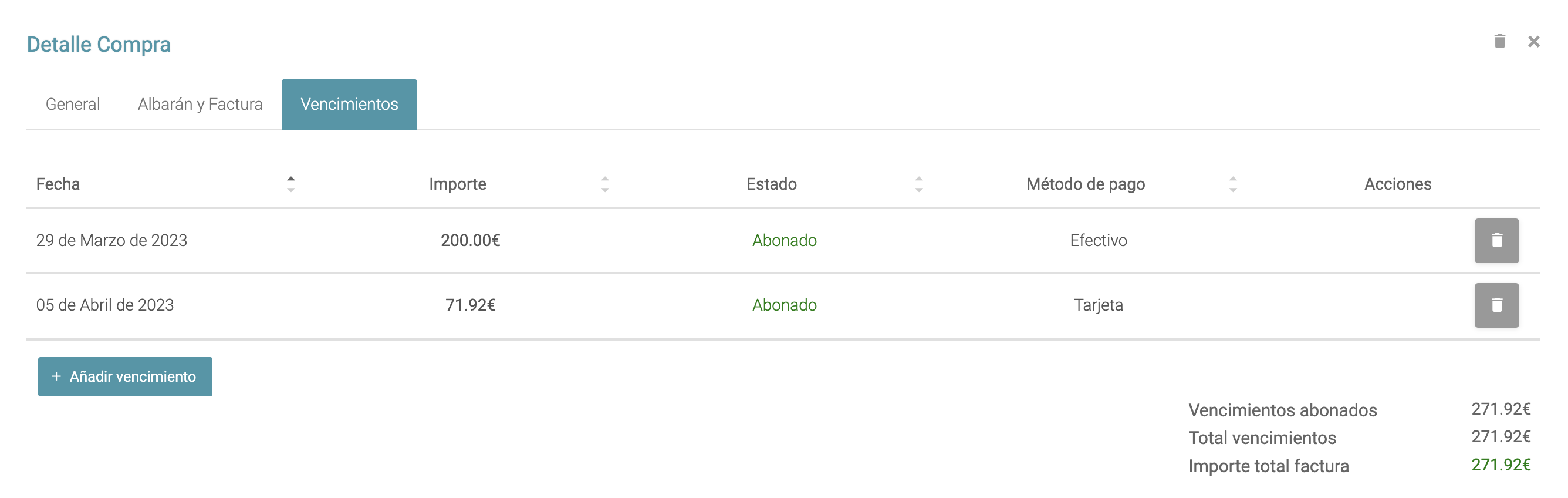Click the Efectivo payment method cell

click(x=1098, y=240)
